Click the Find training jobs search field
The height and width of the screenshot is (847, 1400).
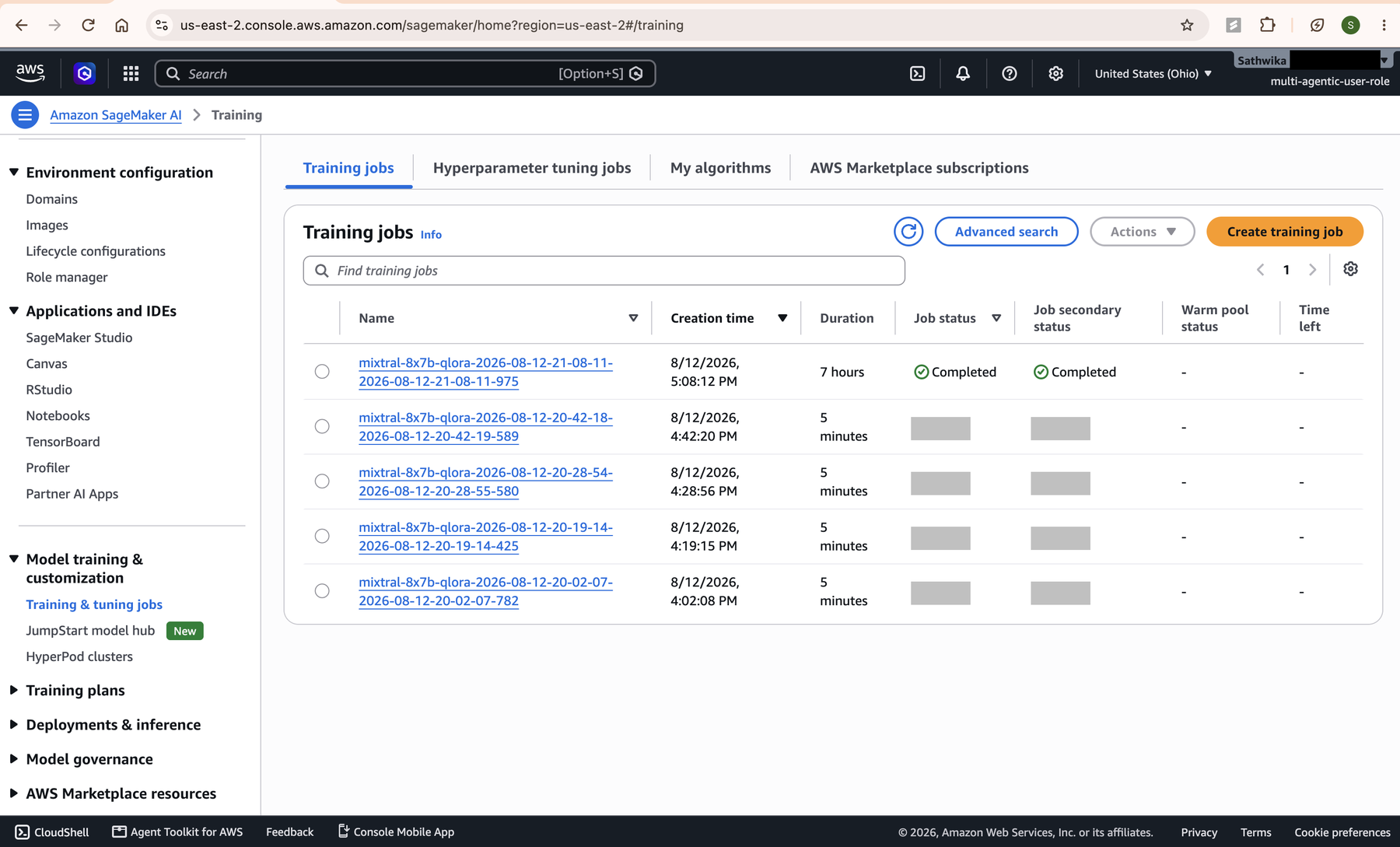pyautogui.click(x=604, y=271)
